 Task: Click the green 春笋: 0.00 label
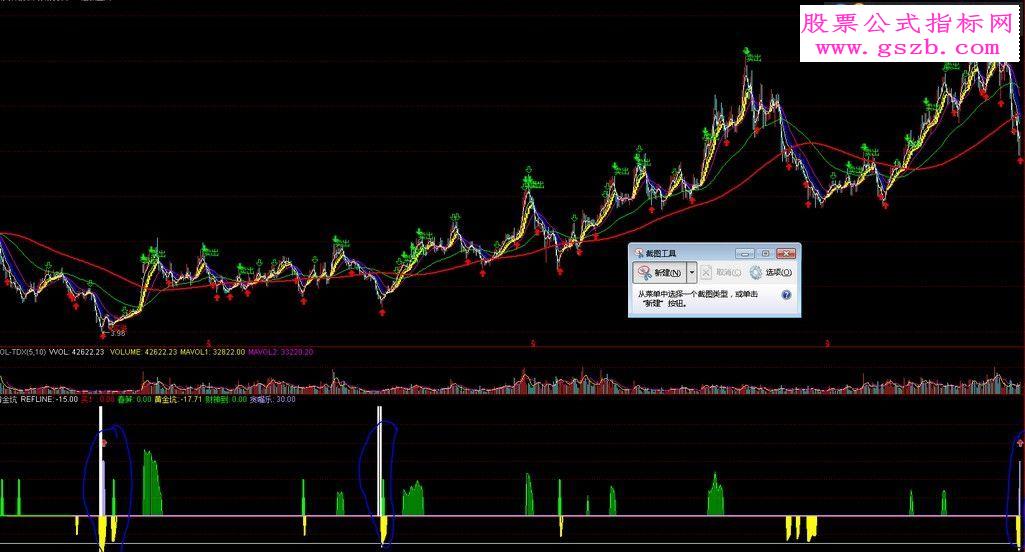click(x=134, y=399)
